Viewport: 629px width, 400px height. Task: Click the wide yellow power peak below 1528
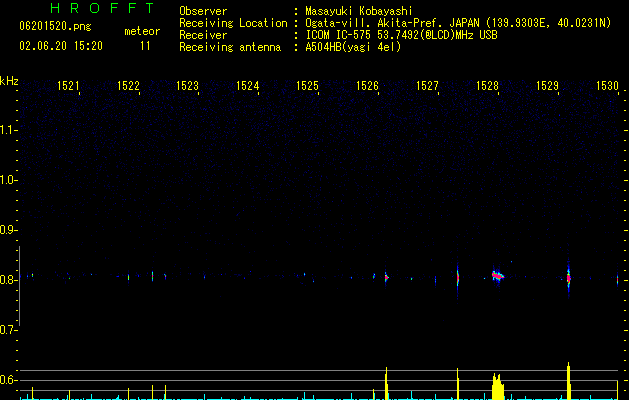498,386
